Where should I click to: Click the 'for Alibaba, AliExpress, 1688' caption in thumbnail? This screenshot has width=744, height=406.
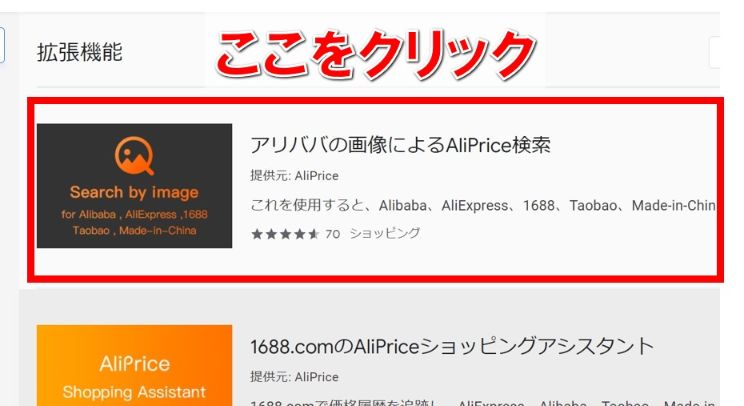134,214
